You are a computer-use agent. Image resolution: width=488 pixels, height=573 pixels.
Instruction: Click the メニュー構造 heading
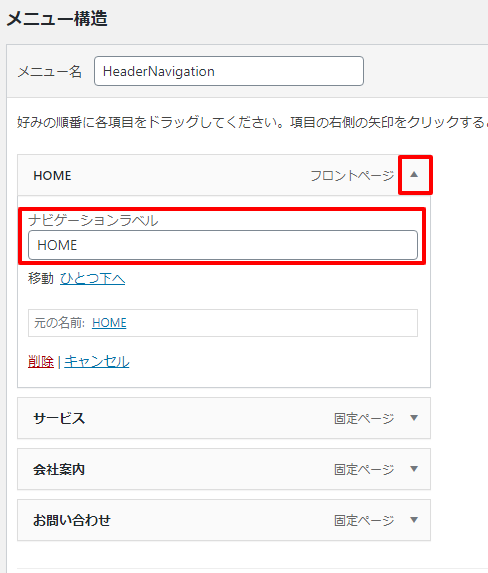tap(57, 19)
